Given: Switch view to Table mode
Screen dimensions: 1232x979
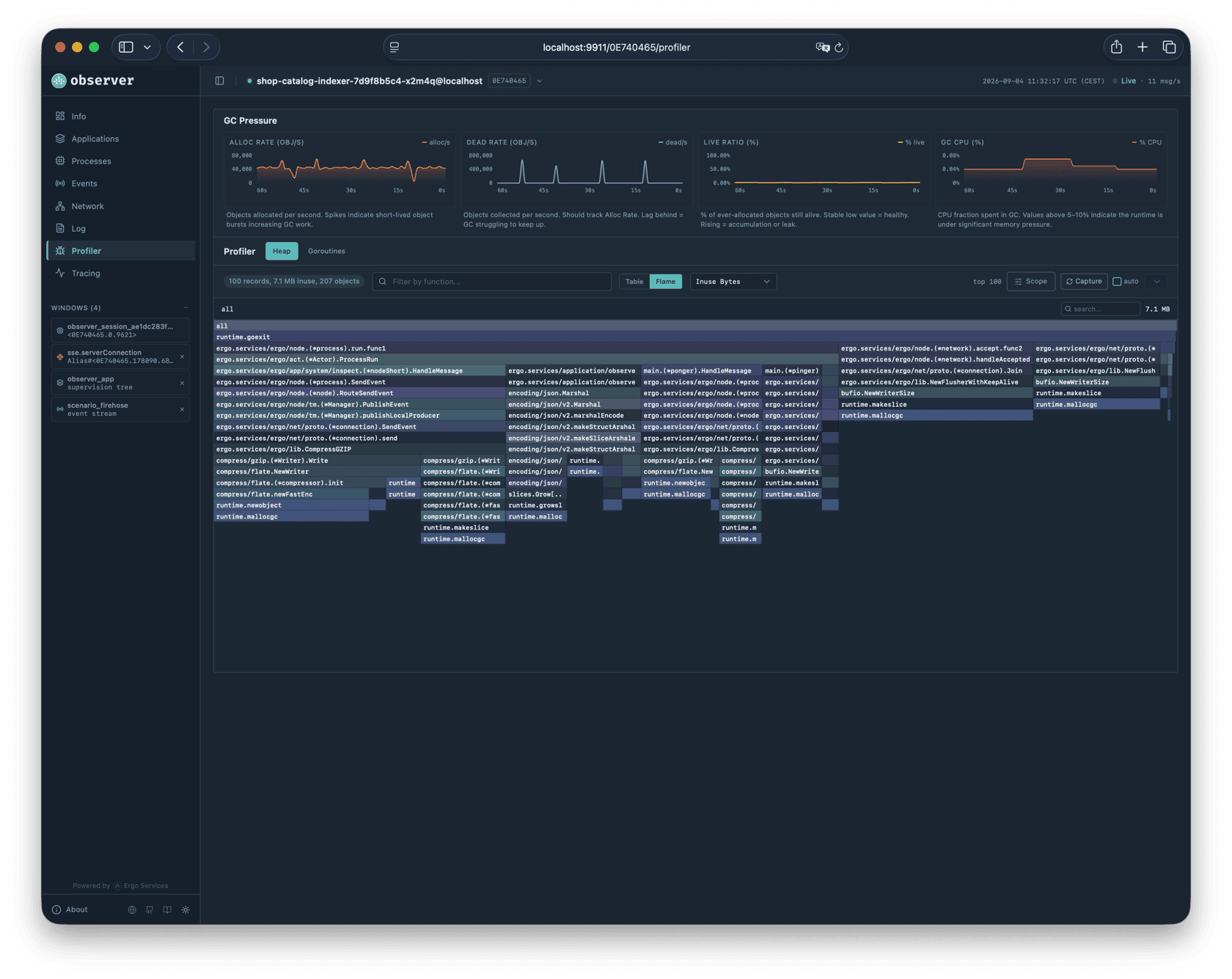Looking at the screenshot, I should 634,282.
